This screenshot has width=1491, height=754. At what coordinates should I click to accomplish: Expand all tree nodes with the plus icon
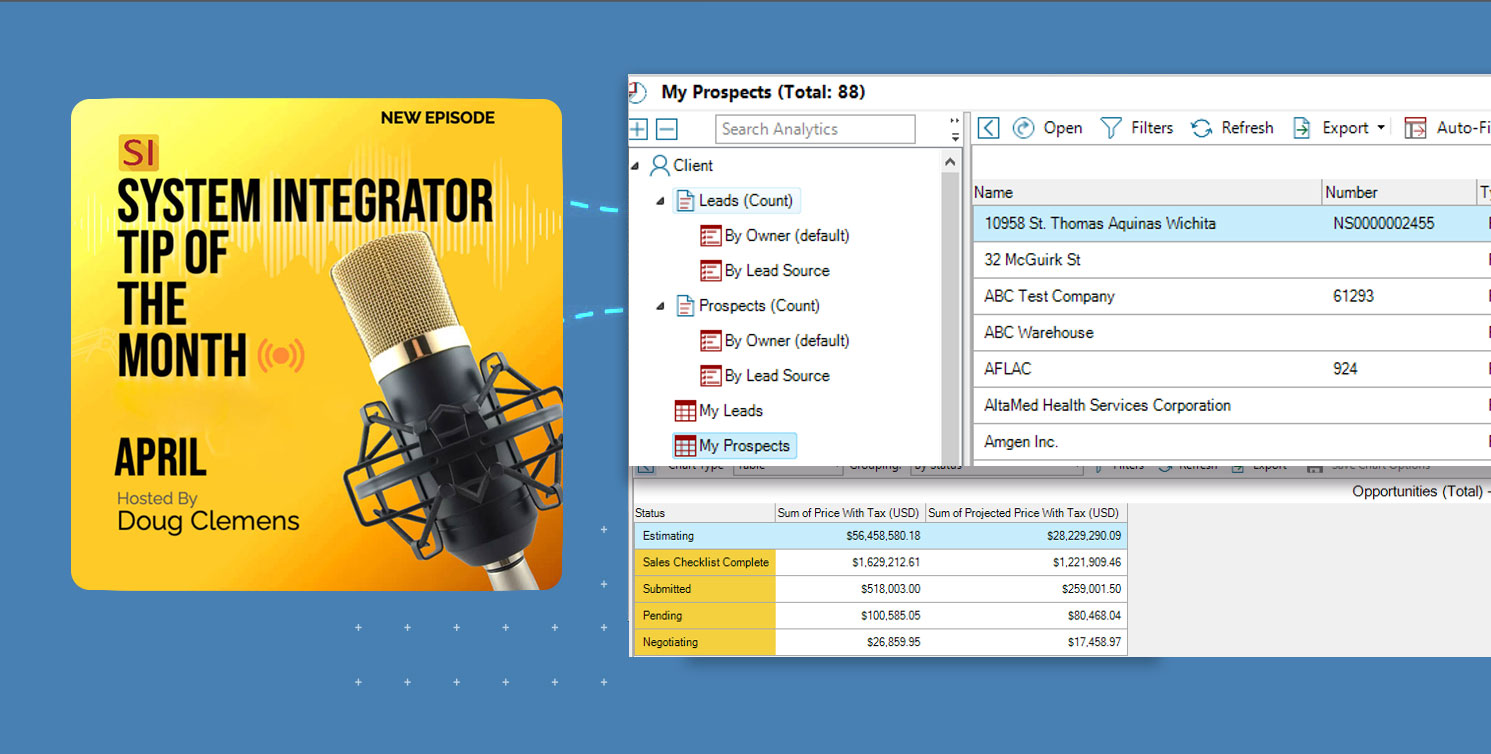click(638, 128)
